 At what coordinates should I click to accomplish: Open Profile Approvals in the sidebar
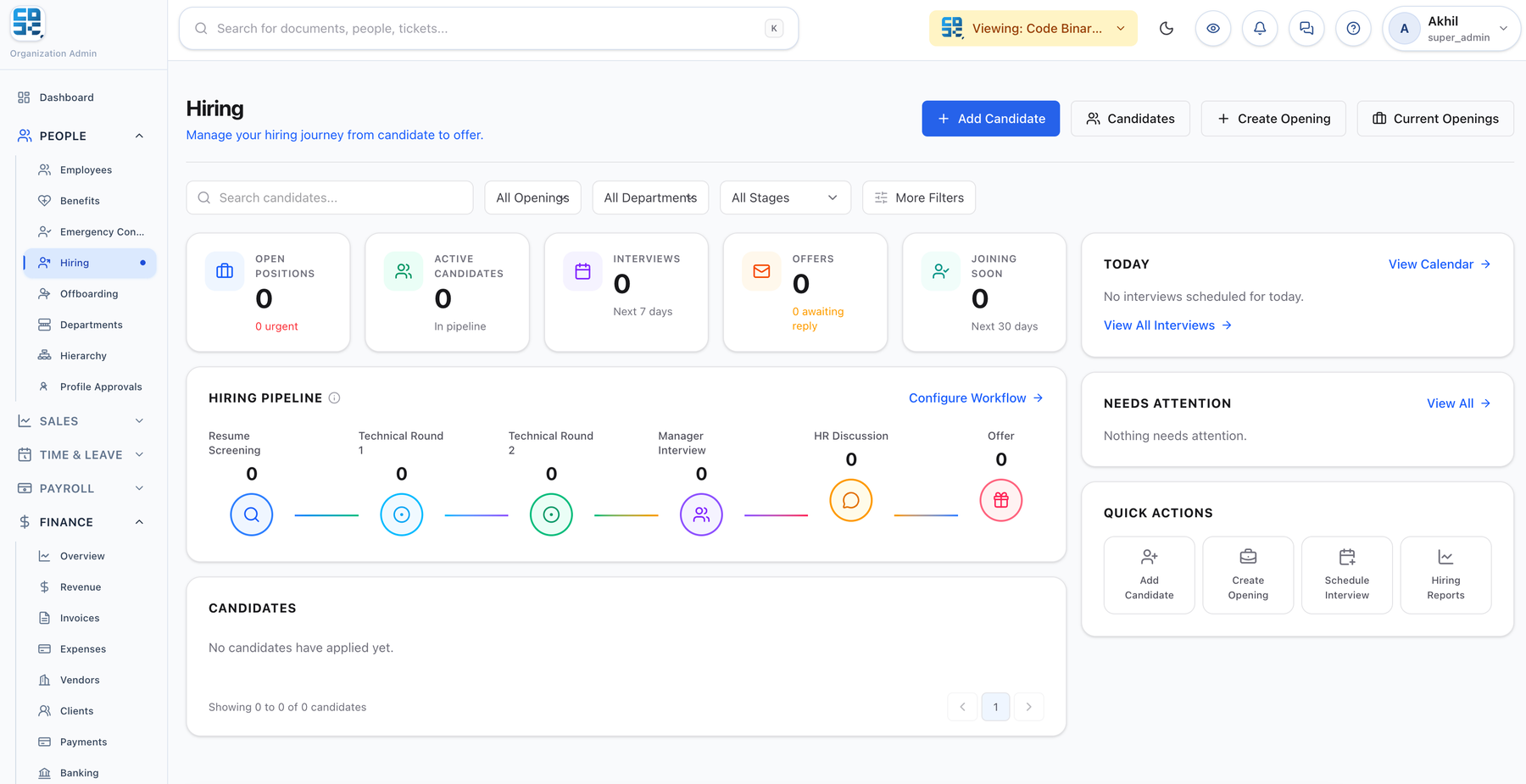click(x=90, y=386)
